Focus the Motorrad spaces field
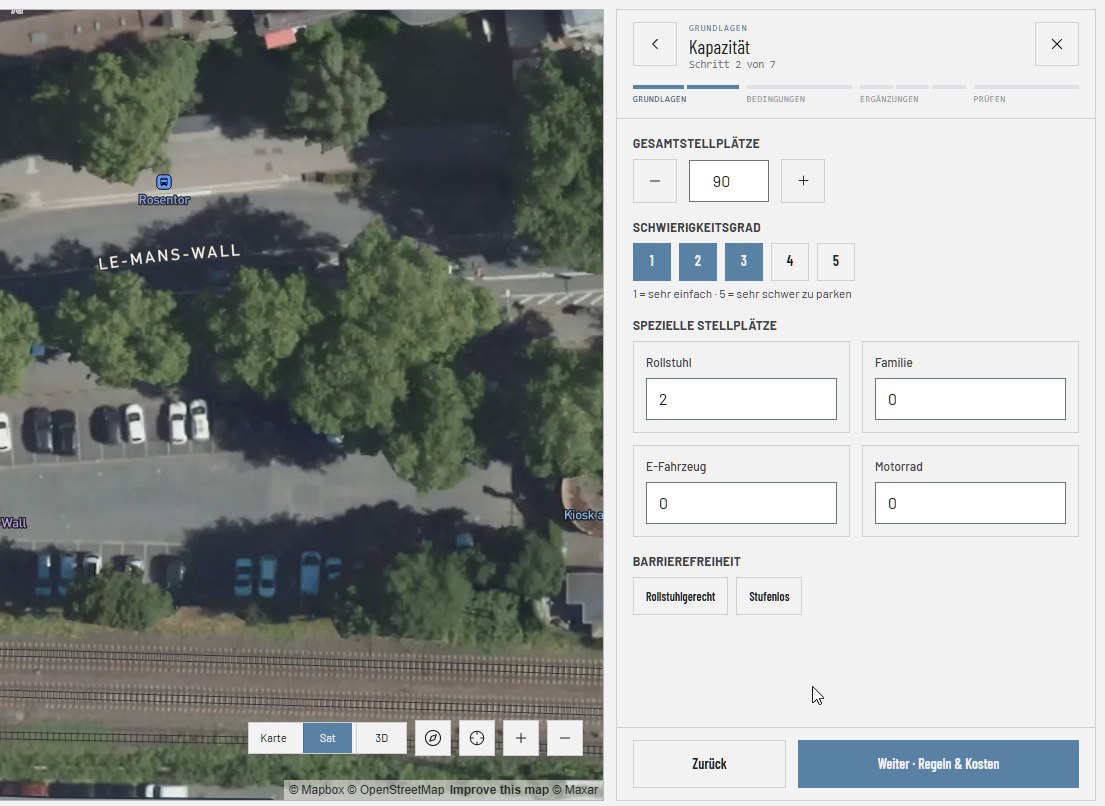1105x806 pixels. 970,503
